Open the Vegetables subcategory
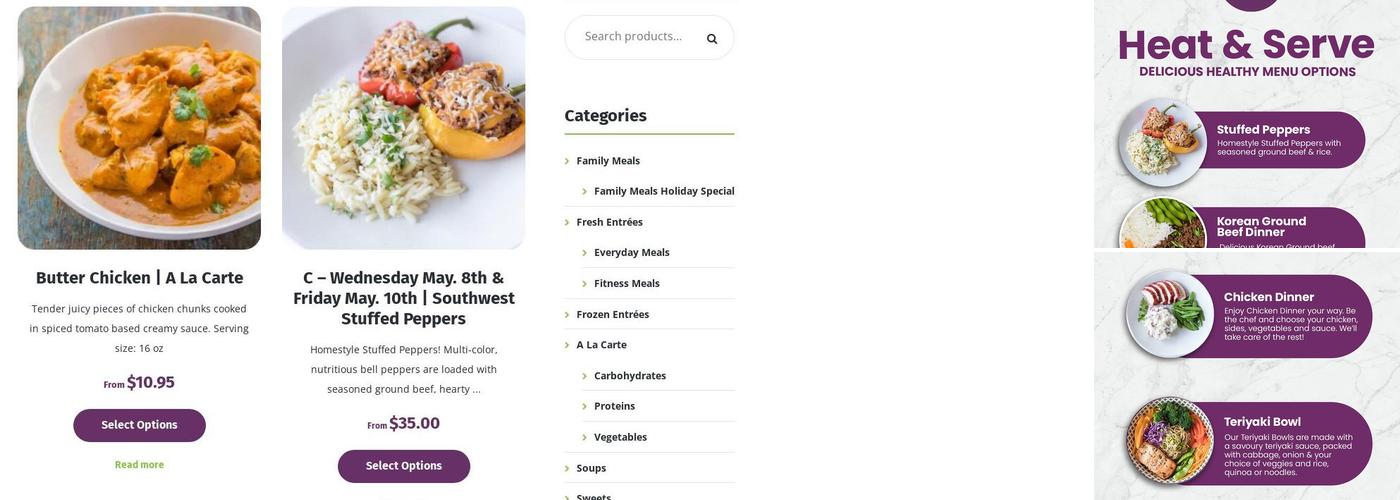The image size is (1400, 500). (620, 437)
